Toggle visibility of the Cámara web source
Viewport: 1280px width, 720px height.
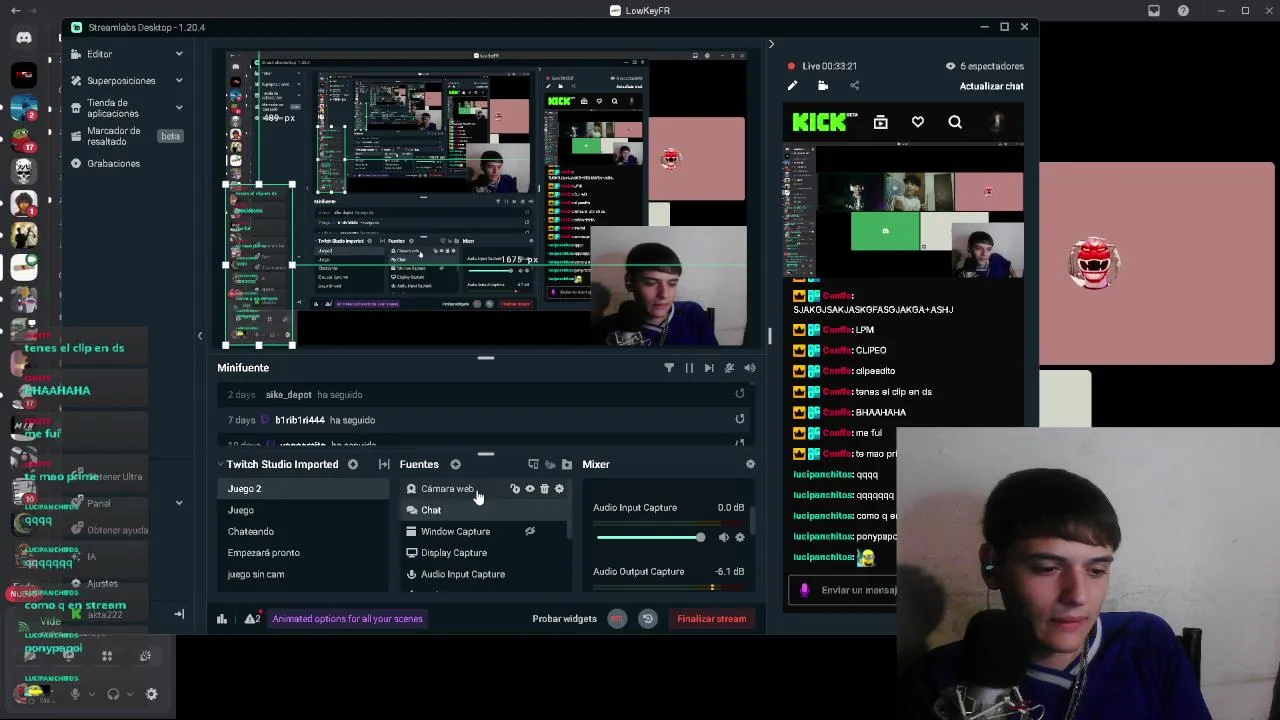(530, 489)
